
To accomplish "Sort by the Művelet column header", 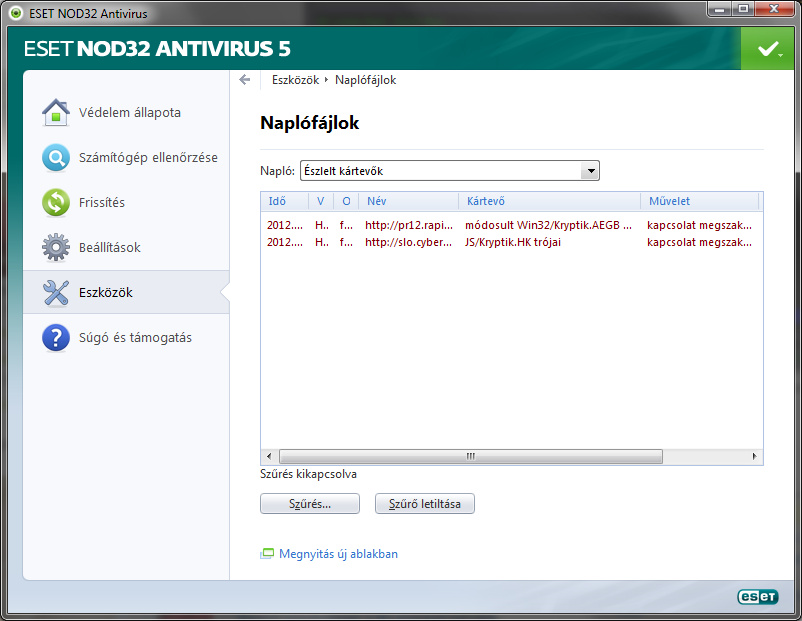I will pos(699,201).
